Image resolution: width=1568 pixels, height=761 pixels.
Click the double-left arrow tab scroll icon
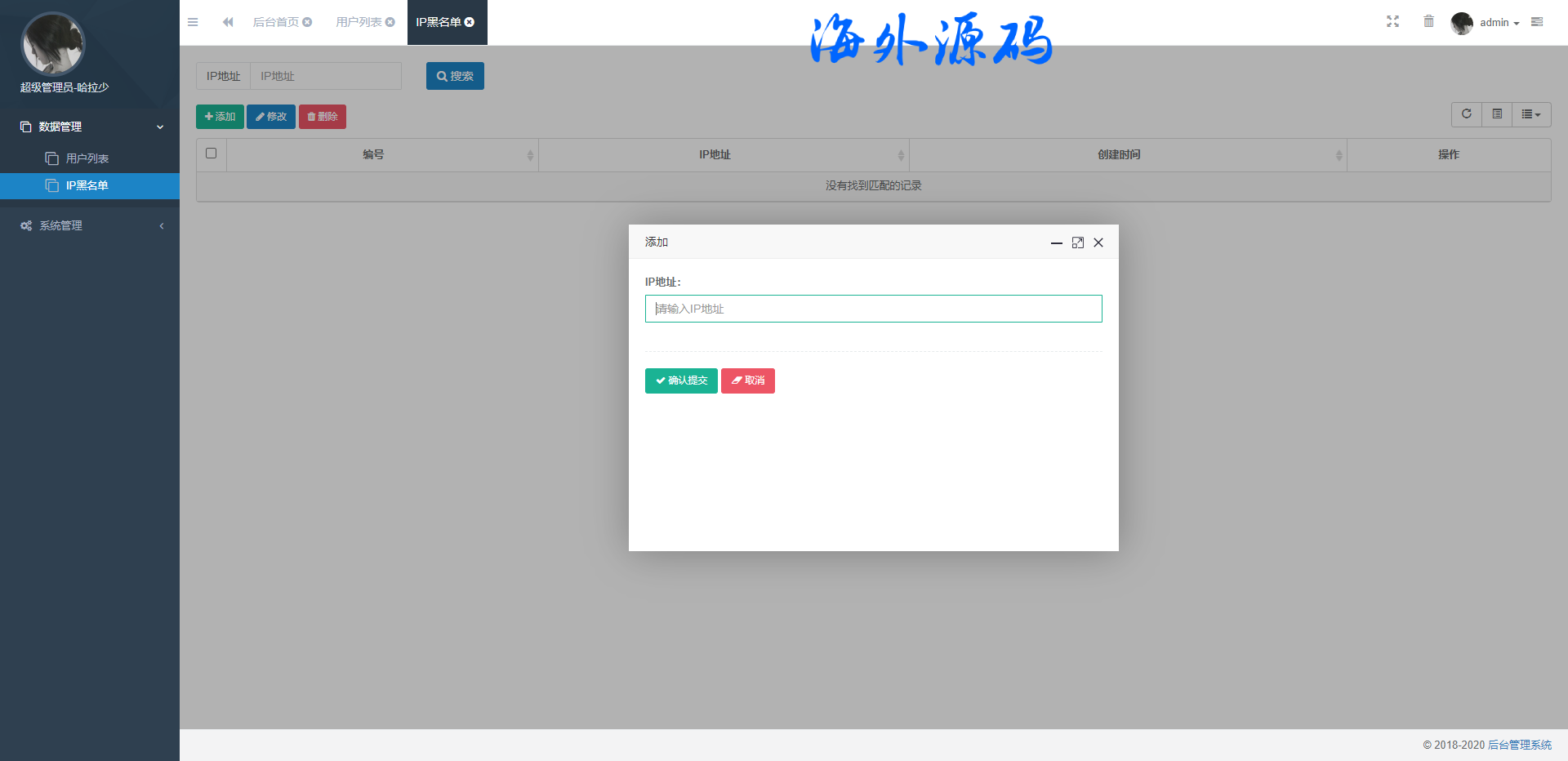point(228,22)
